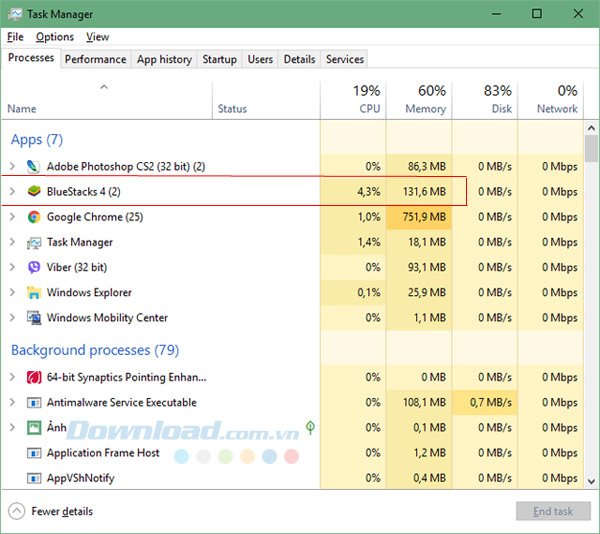Click the Viber process icon
Viewport: 600px width, 534px height.
click(x=34, y=267)
